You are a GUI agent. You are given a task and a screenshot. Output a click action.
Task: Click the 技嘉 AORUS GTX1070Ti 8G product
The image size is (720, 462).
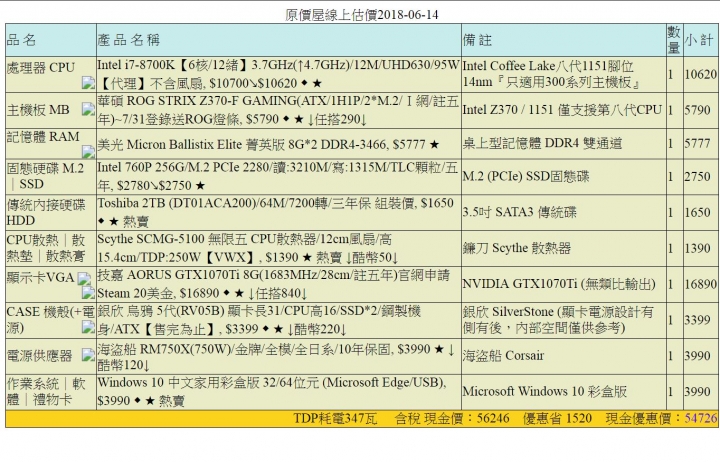coord(274,284)
